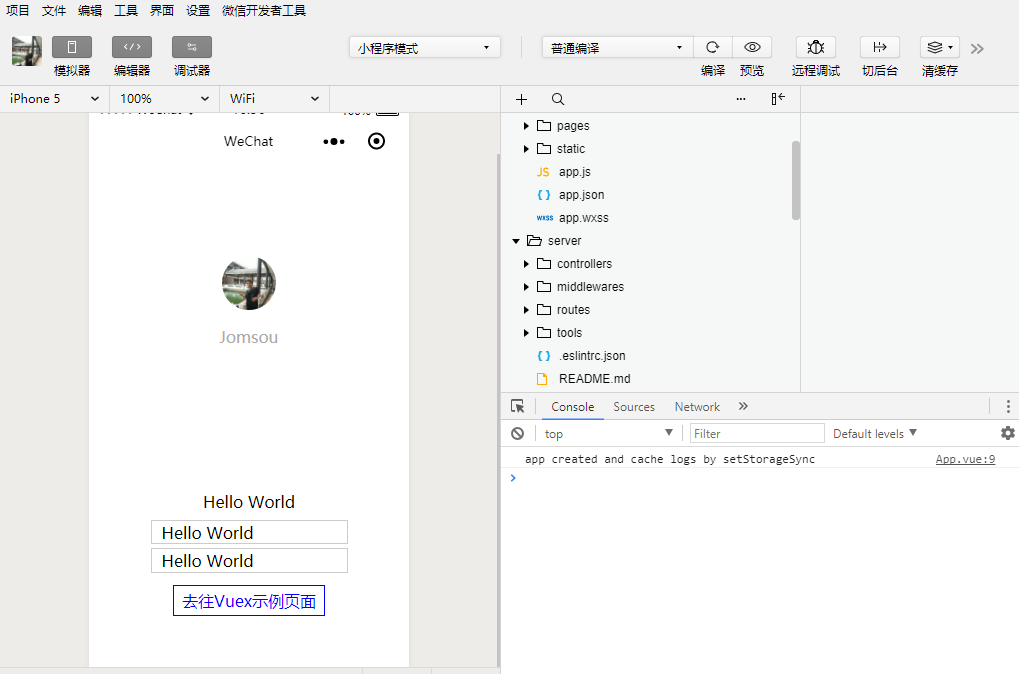Open the 工具 menu
Image resolution: width=1019 pixels, height=674 pixels.
pos(126,10)
